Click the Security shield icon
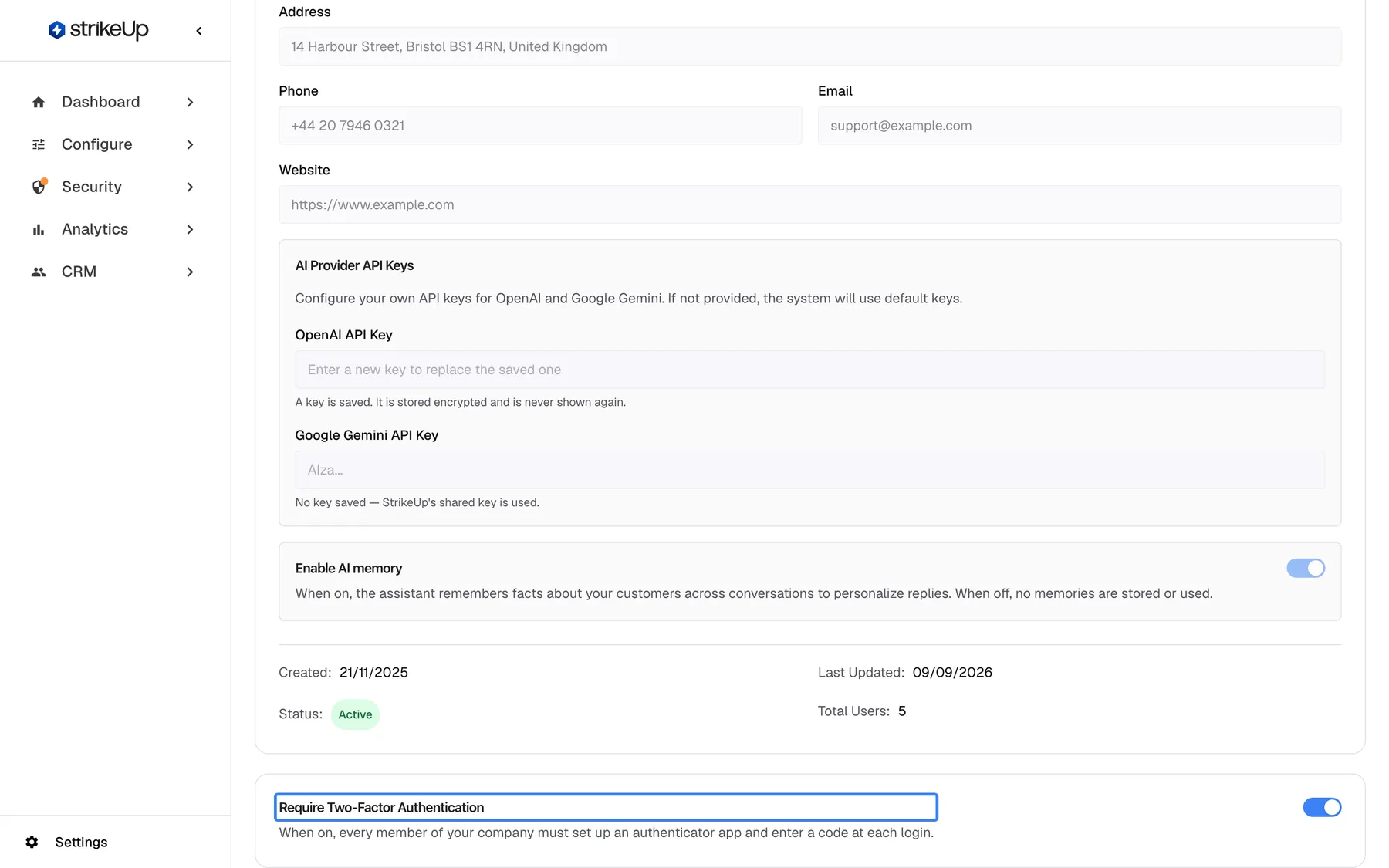 (39, 187)
